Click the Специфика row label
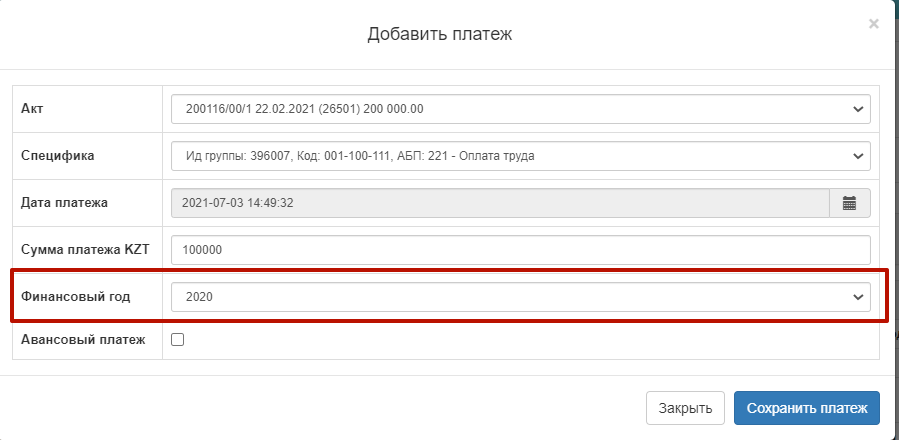Screen dimensions: 899x440 tap(60, 156)
